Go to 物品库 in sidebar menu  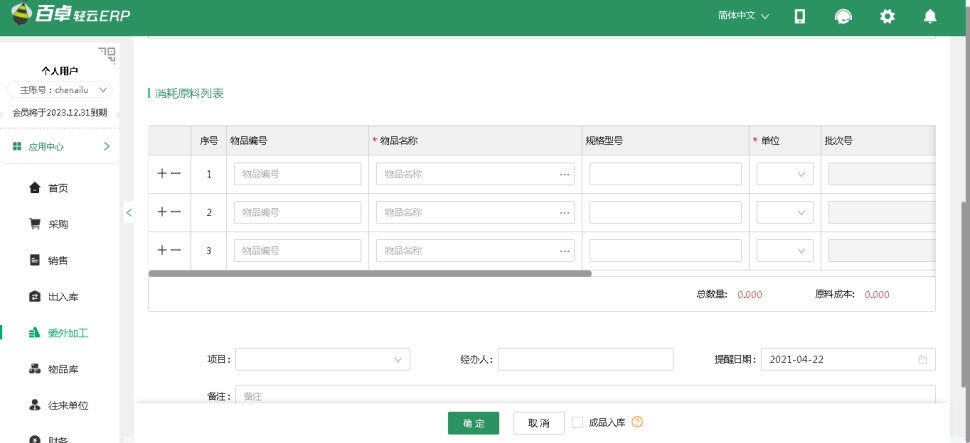click(x=62, y=369)
